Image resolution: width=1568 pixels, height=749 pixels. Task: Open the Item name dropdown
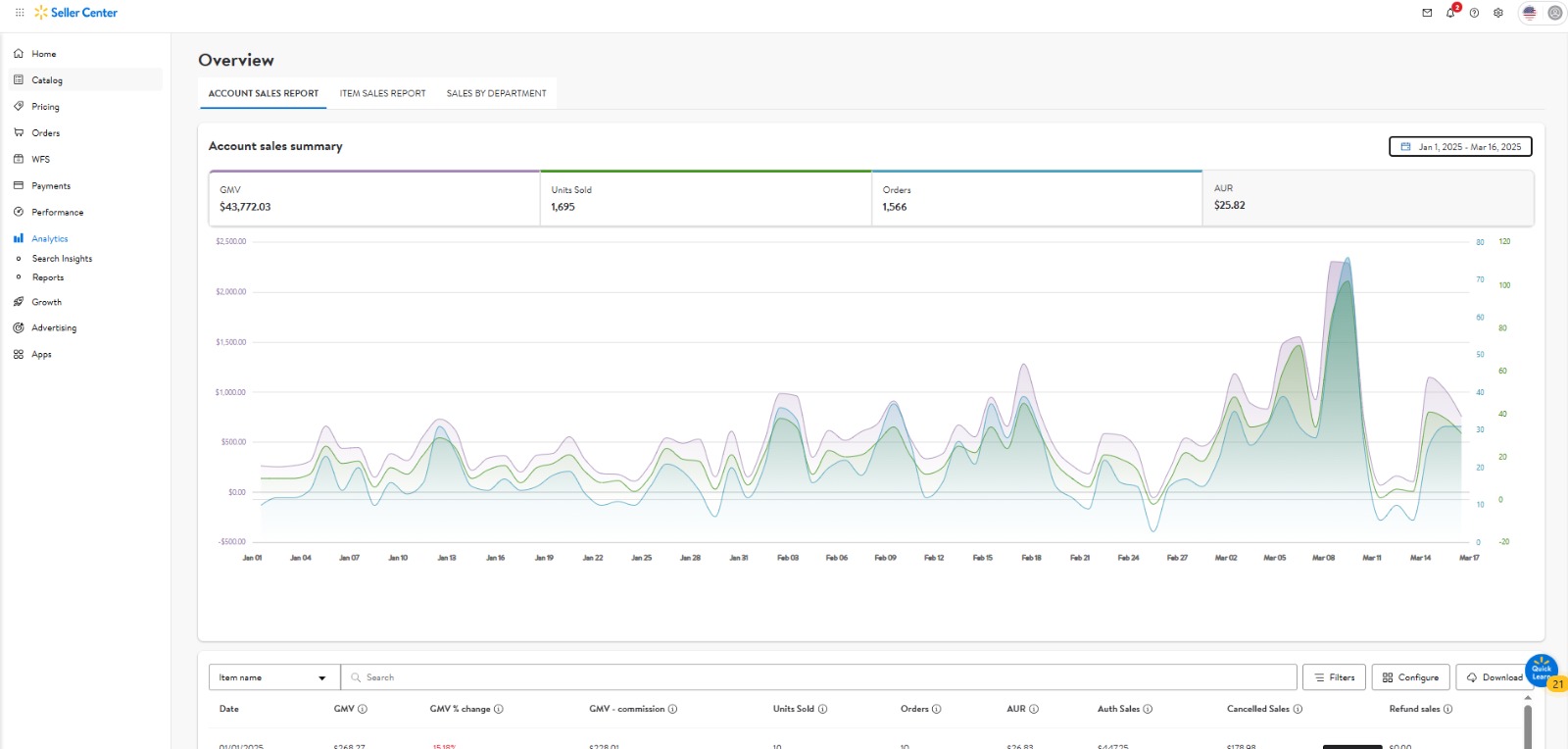coord(273,677)
